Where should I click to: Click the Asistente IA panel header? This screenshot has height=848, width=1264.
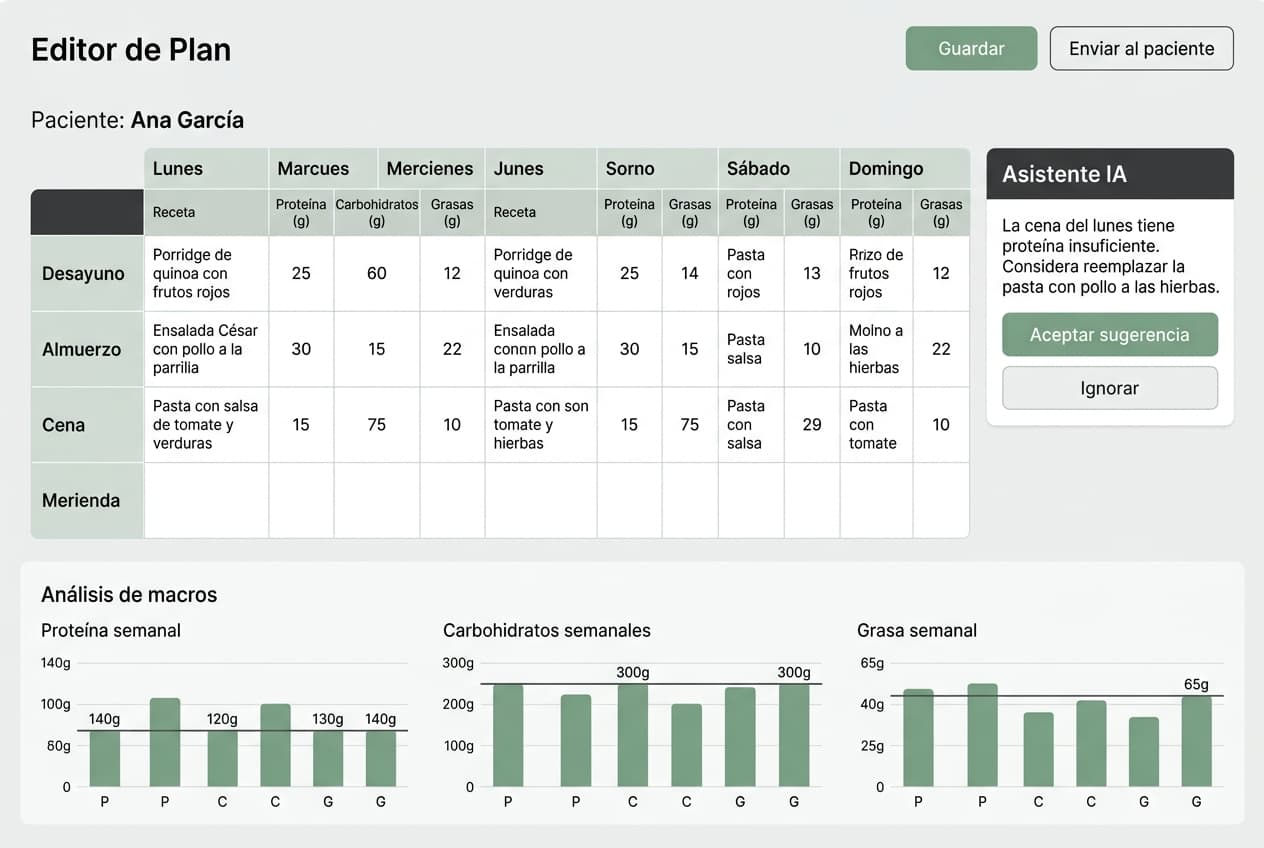coord(1110,174)
